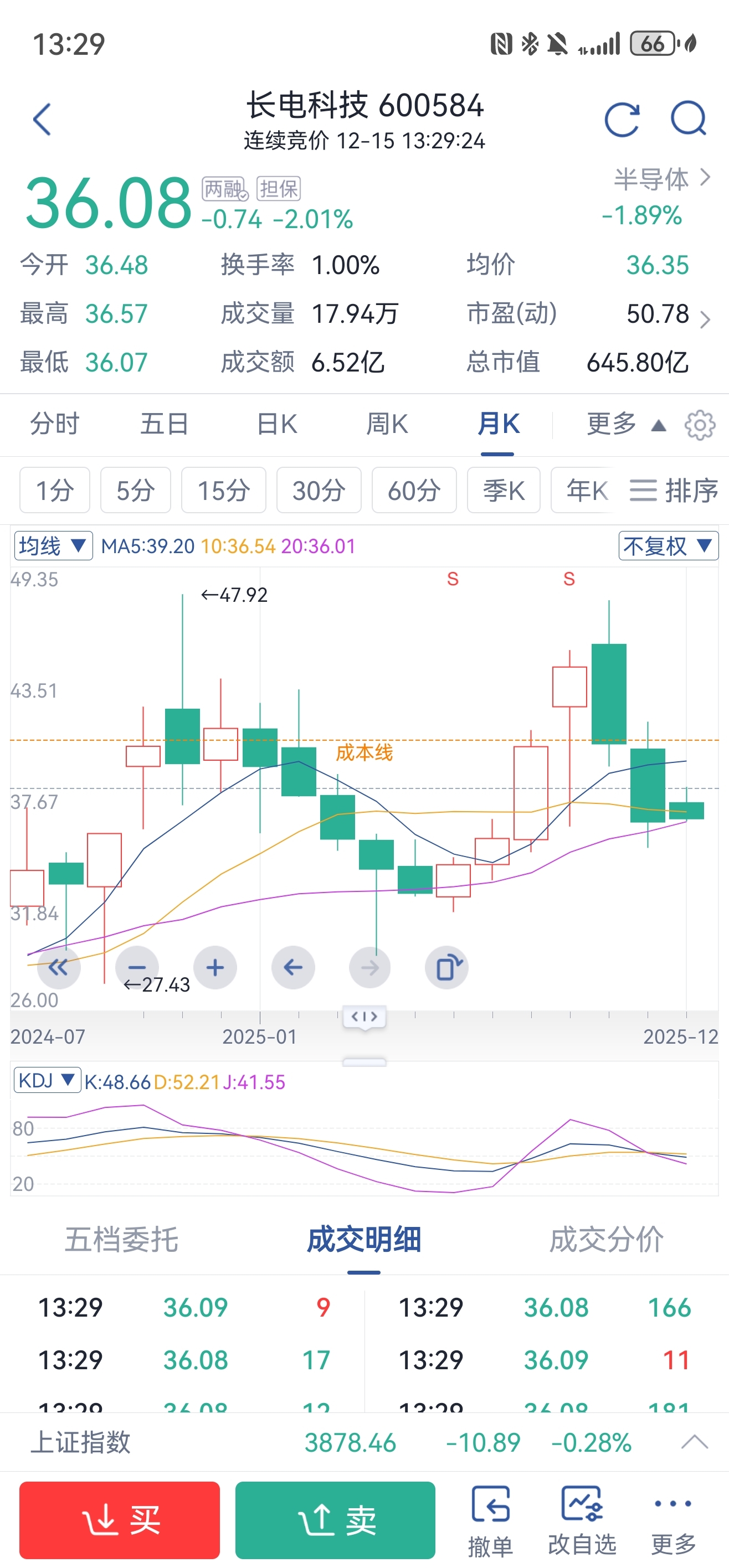Open the 均线 indicator dropdown
The width and height of the screenshot is (729, 1568).
[53, 546]
